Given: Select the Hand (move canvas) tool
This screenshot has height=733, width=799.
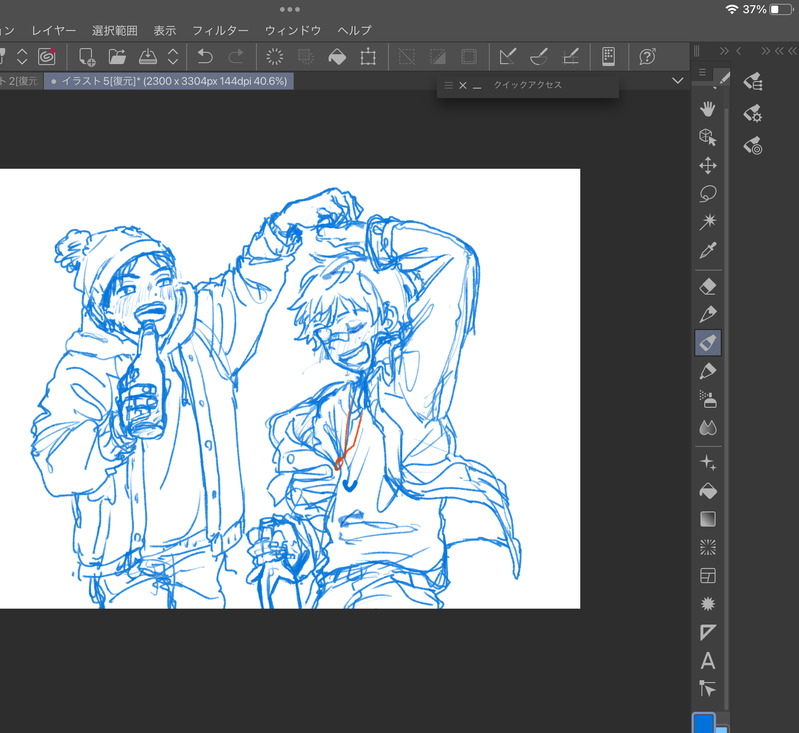Looking at the screenshot, I should [x=708, y=108].
